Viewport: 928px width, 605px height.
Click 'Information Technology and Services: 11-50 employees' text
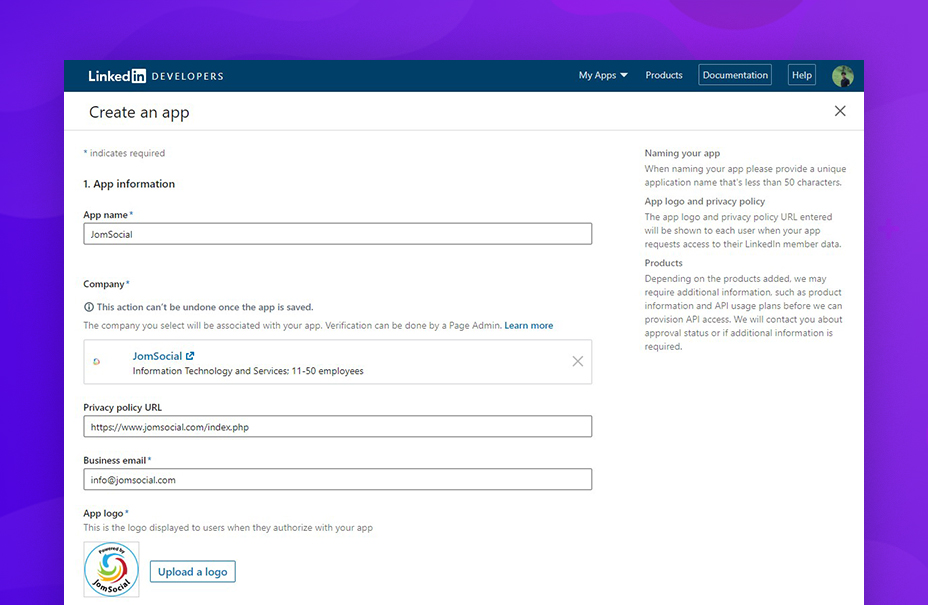coord(248,371)
